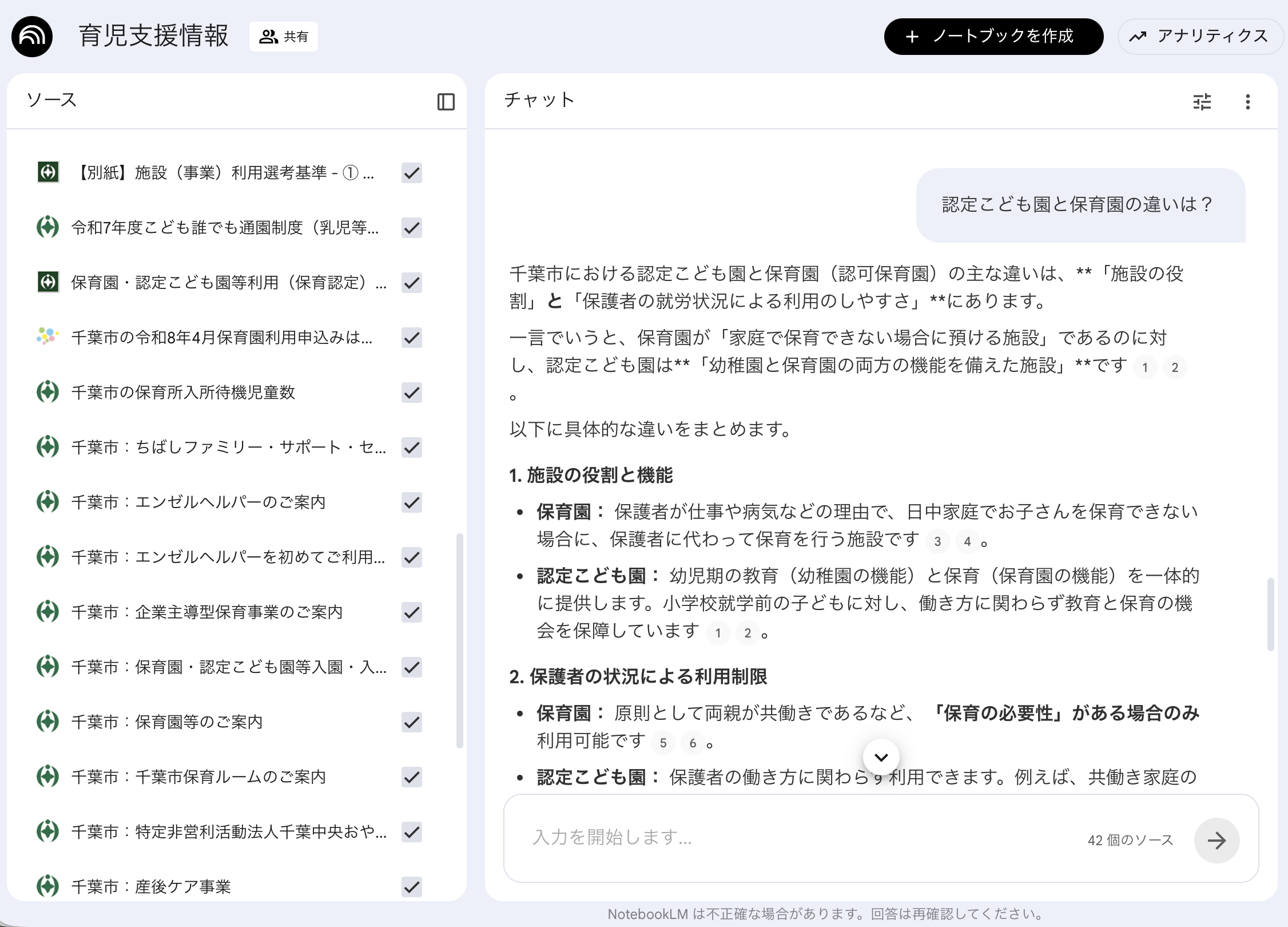Uncheck the 千葉市の保育所入所待機児童数 source

coord(411,393)
